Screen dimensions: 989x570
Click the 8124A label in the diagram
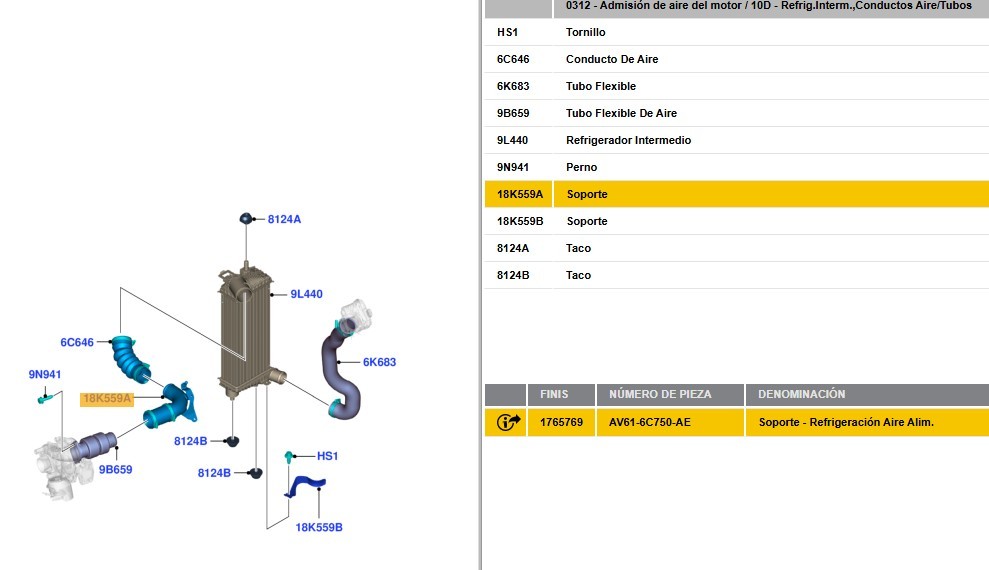(x=284, y=219)
